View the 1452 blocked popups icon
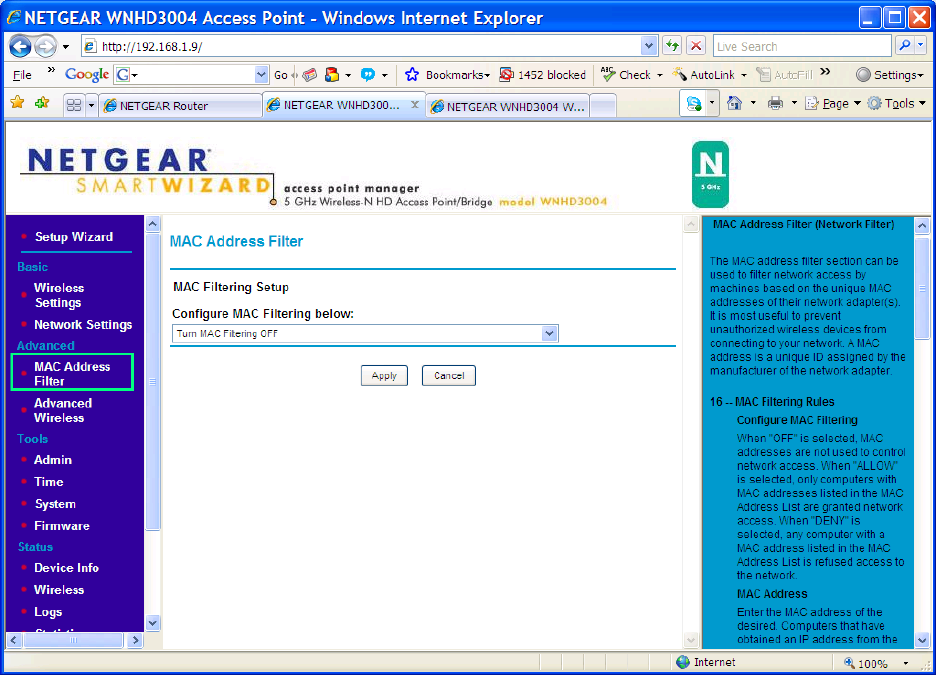Screen dimensions: 936x675 pyautogui.click(x=506, y=75)
